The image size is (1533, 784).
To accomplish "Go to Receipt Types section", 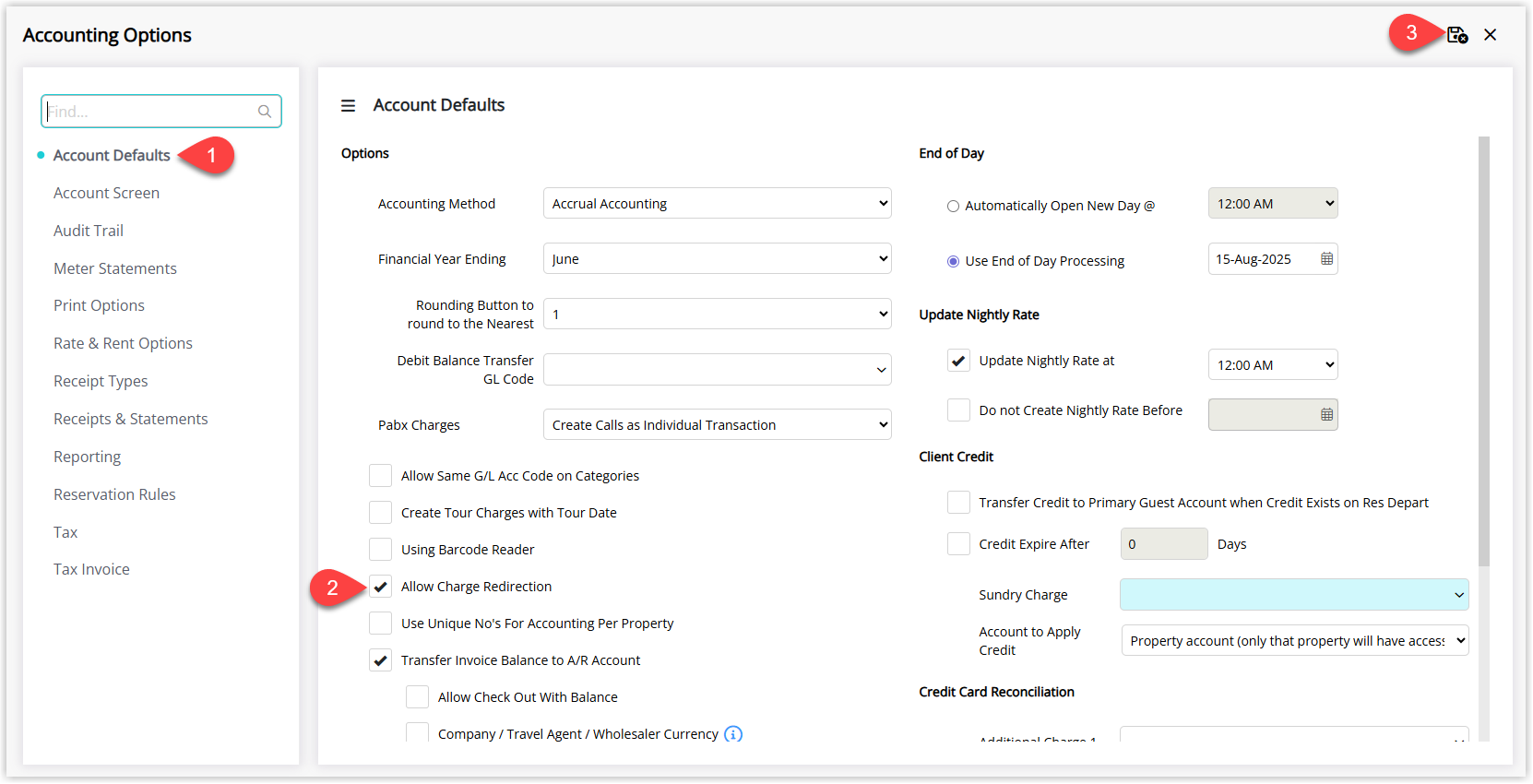I will 101,381.
